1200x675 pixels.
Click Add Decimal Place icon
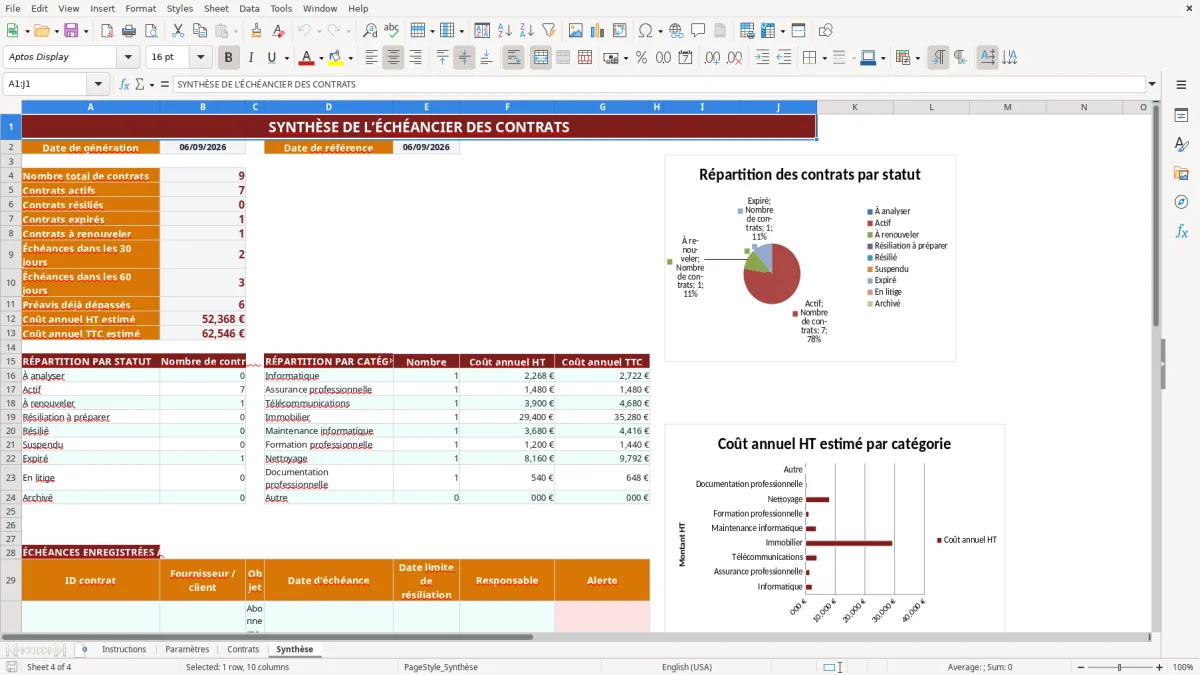(x=711, y=58)
